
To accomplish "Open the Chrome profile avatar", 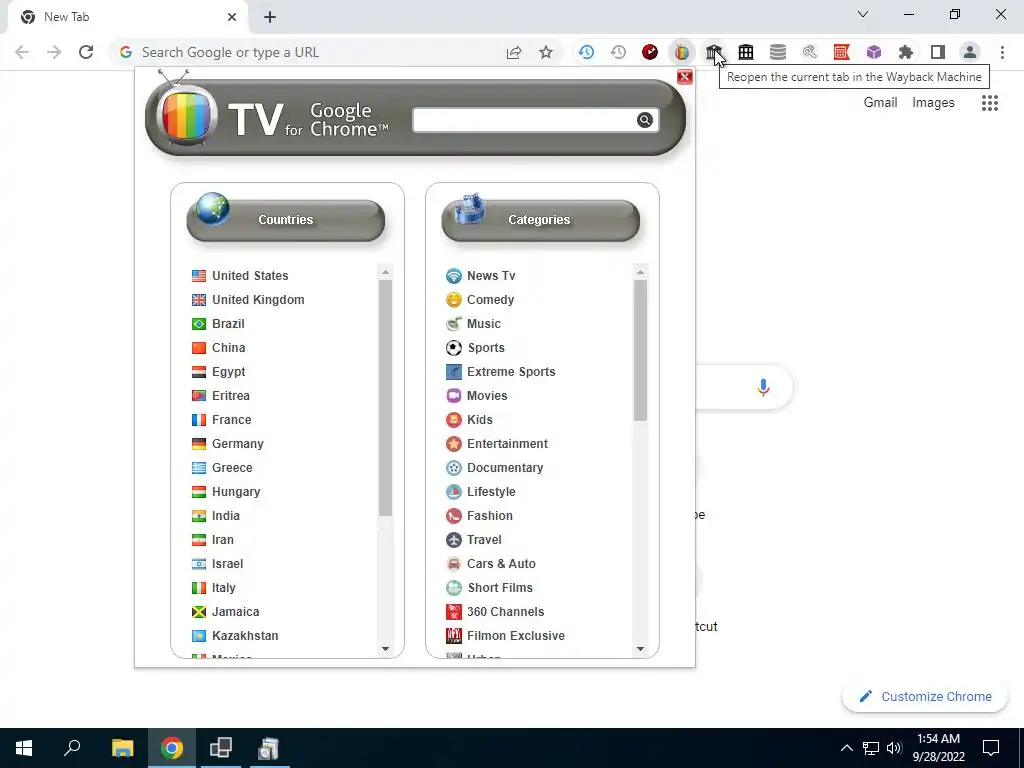I will tap(969, 52).
